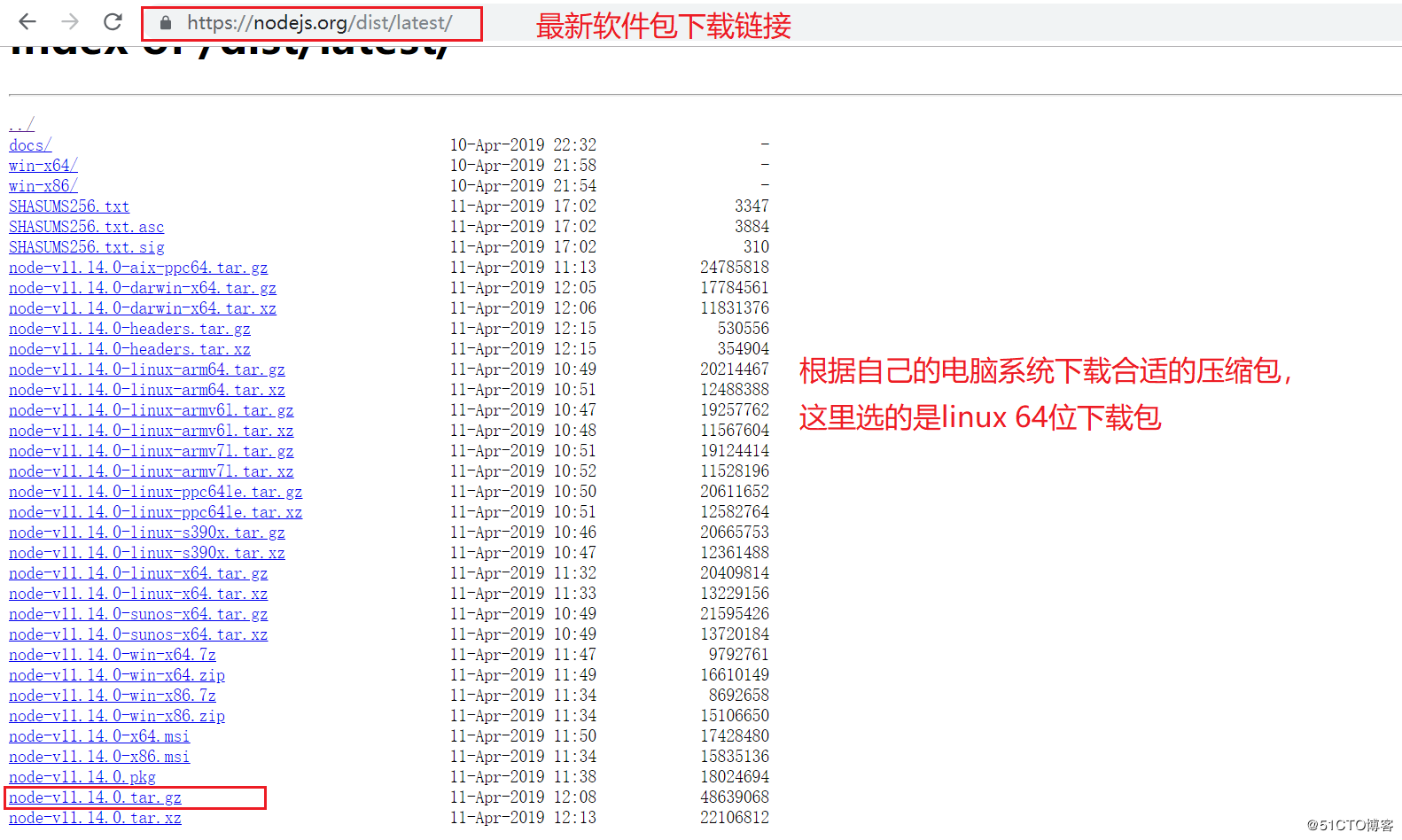The image size is (1402, 840).
Task: Download node-v11.14.0-win-x86.7z
Action: pyautogui.click(x=113, y=695)
